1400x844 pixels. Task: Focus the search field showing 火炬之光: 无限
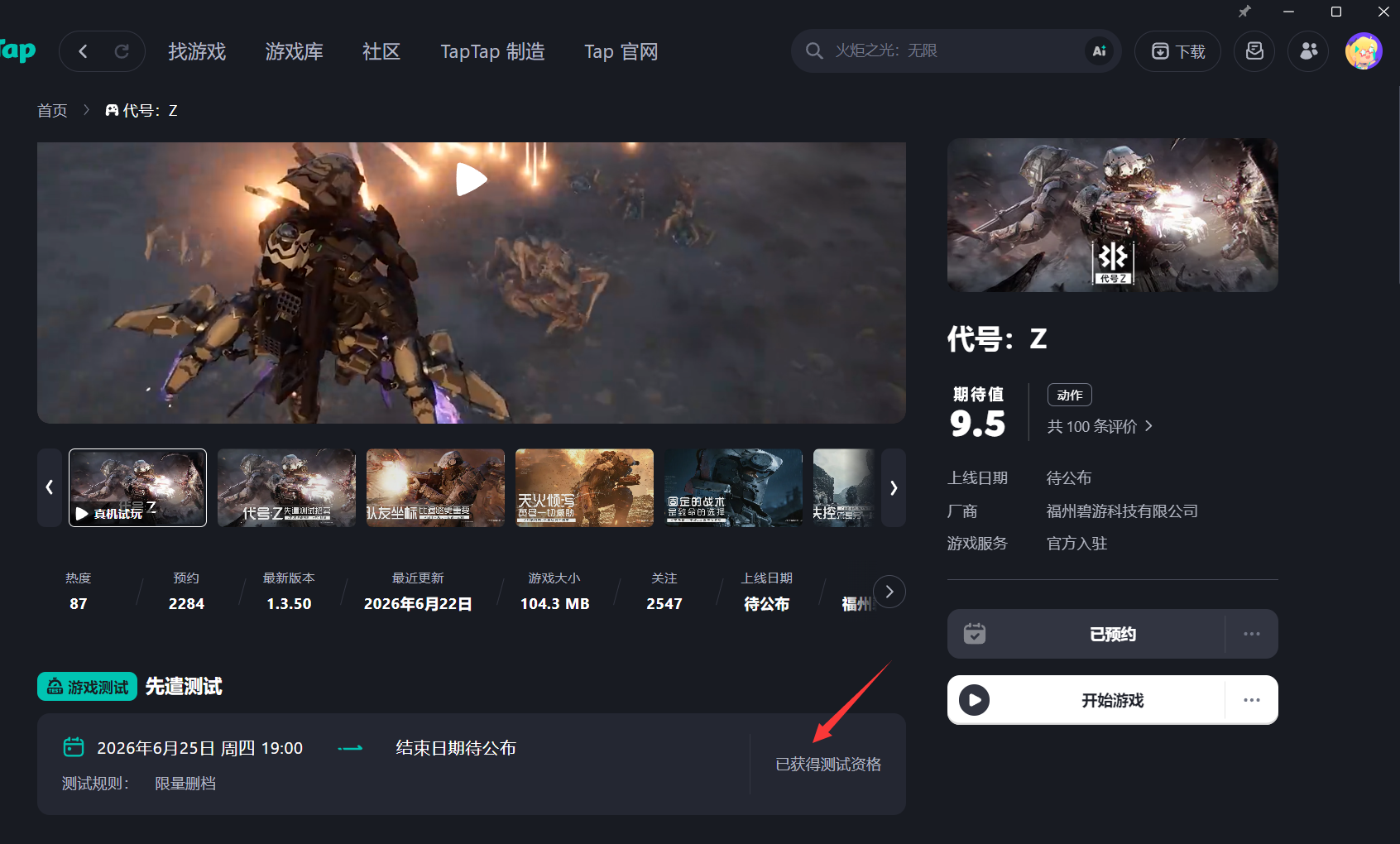pyautogui.click(x=956, y=51)
